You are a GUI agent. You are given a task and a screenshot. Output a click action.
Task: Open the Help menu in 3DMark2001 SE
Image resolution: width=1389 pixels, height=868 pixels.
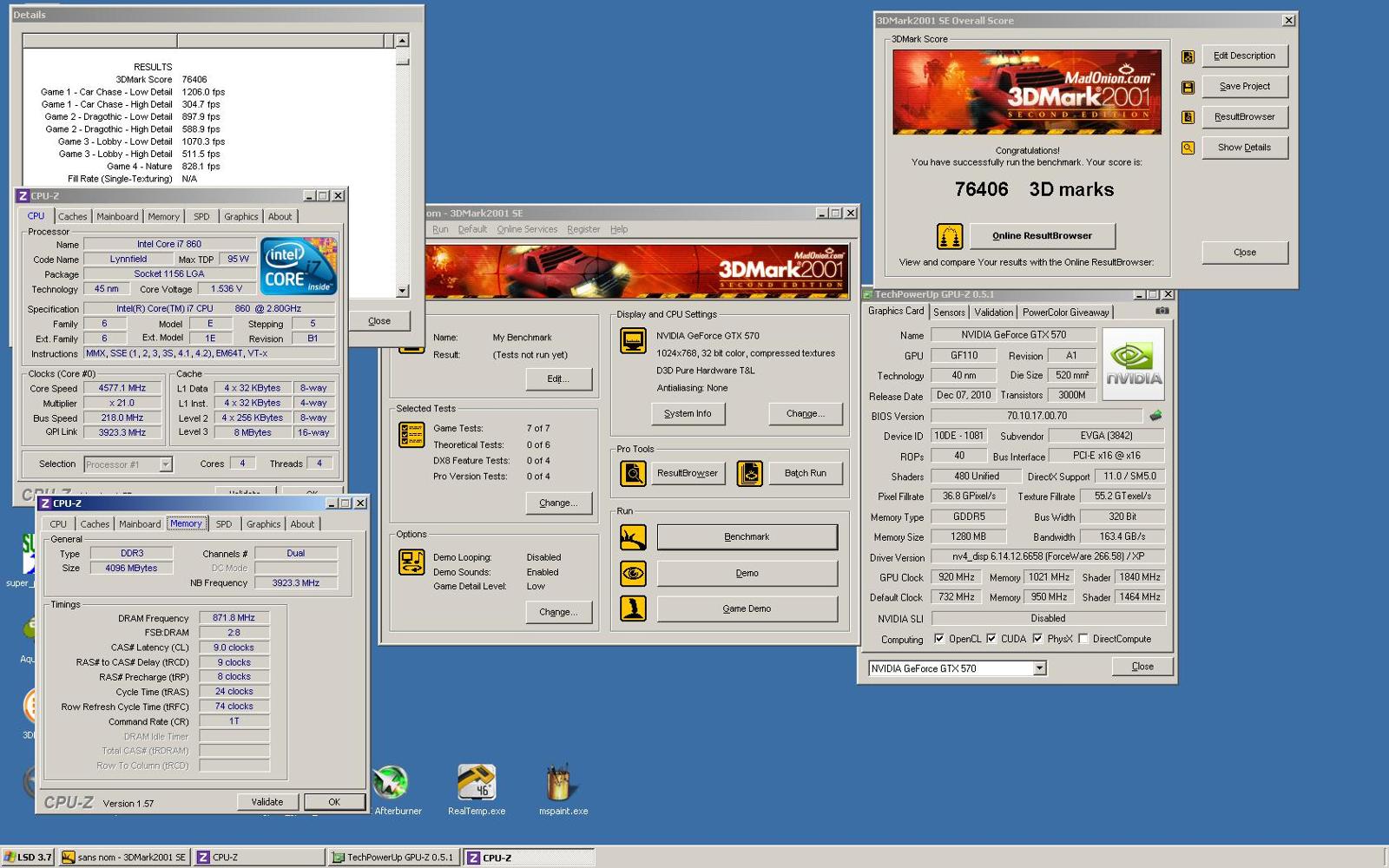618,229
